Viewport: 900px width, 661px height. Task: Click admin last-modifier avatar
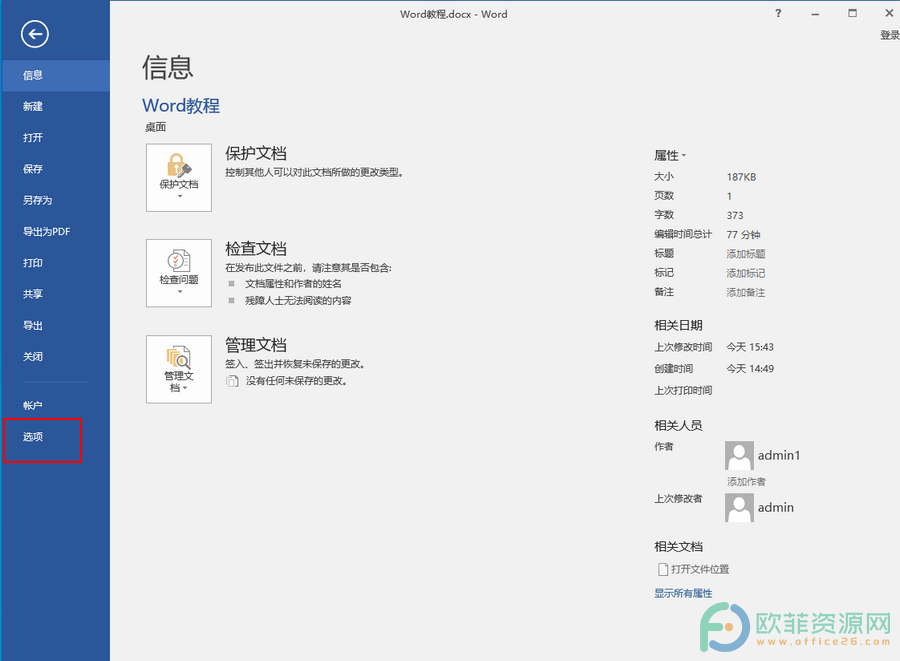pyautogui.click(x=739, y=508)
